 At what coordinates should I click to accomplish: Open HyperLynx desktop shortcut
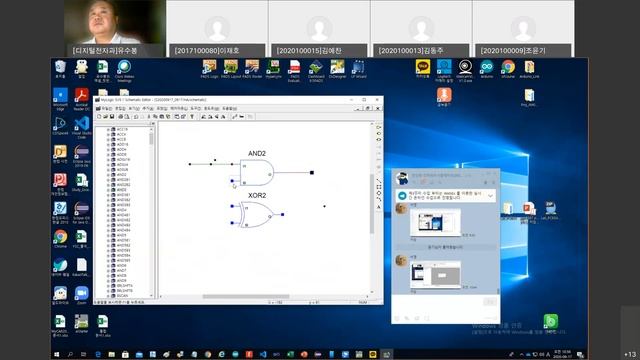click(273, 69)
